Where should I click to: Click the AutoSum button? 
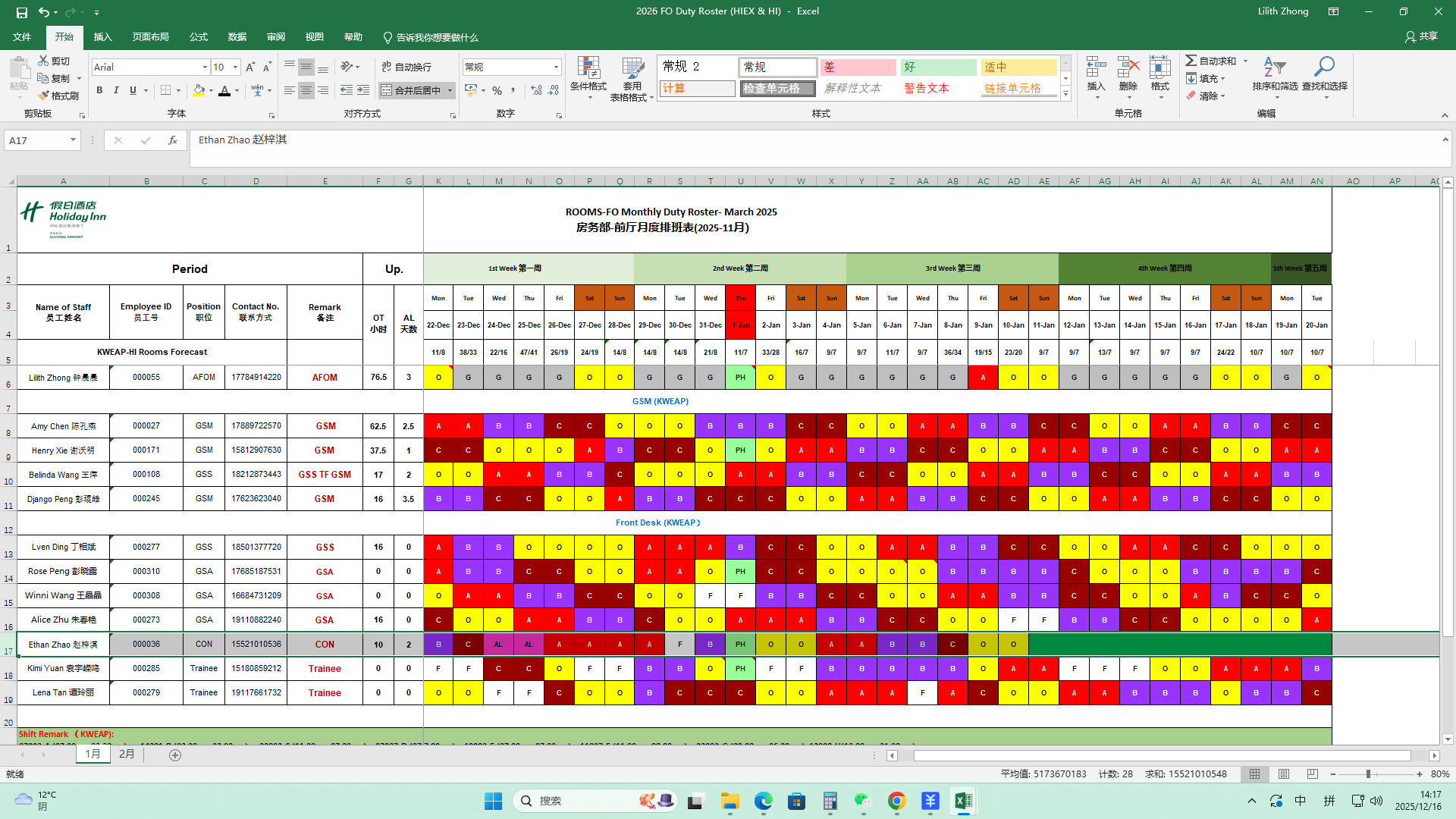click(x=1211, y=61)
